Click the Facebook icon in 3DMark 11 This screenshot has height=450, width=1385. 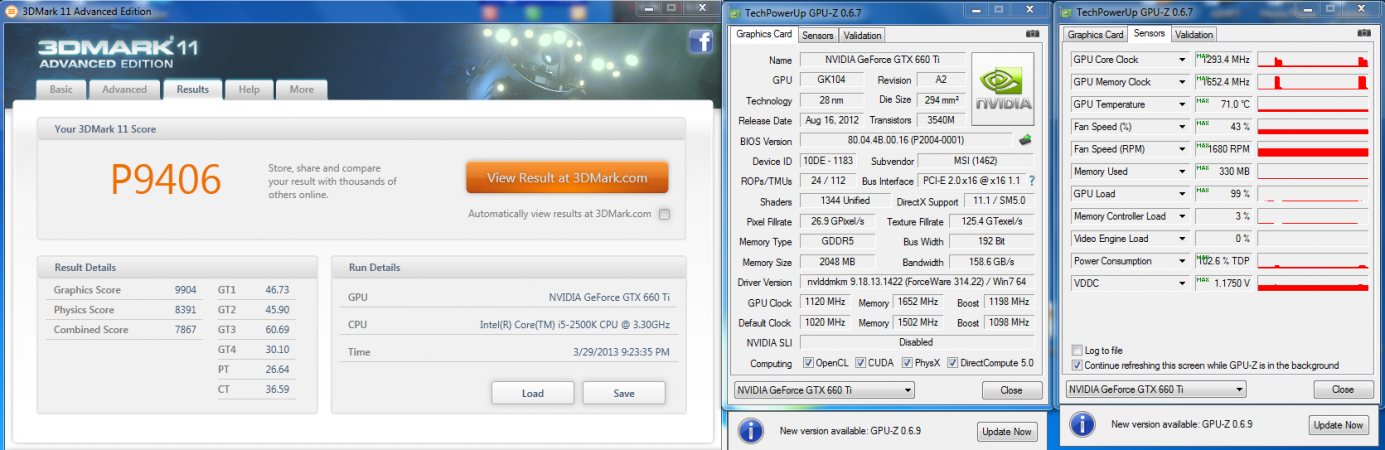pyautogui.click(x=700, y=42)
